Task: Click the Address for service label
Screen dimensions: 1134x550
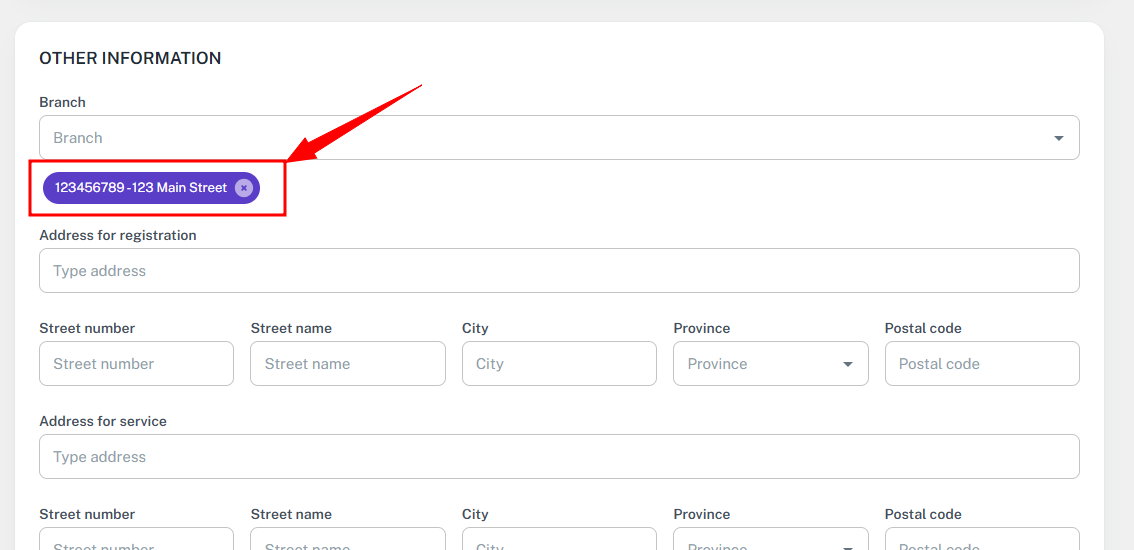Action: point(103,421)
